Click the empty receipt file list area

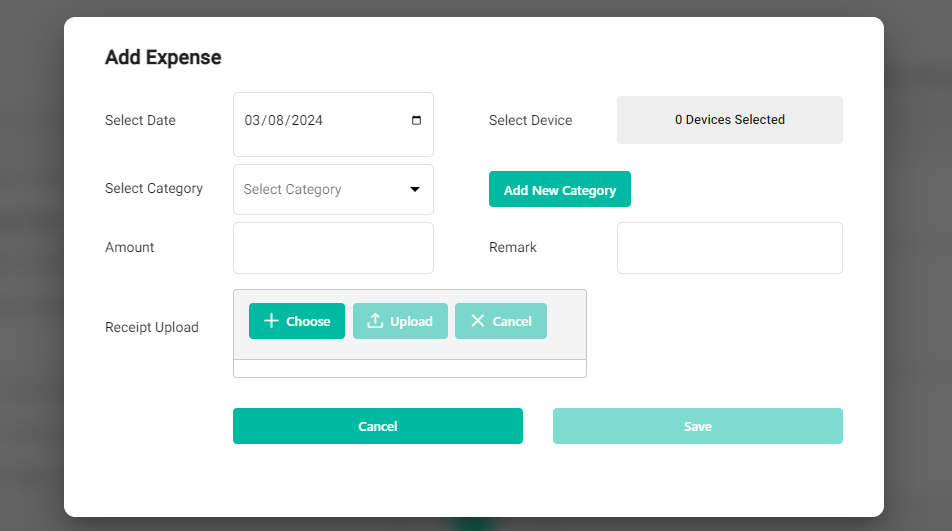[x=409, y=368]
